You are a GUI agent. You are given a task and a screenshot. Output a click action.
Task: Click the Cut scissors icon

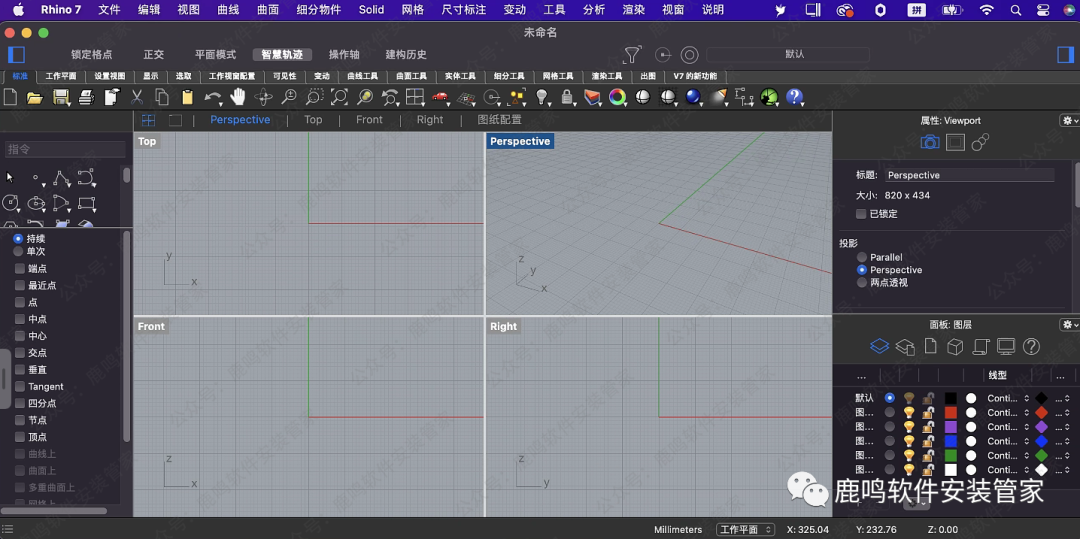(137, 97)
